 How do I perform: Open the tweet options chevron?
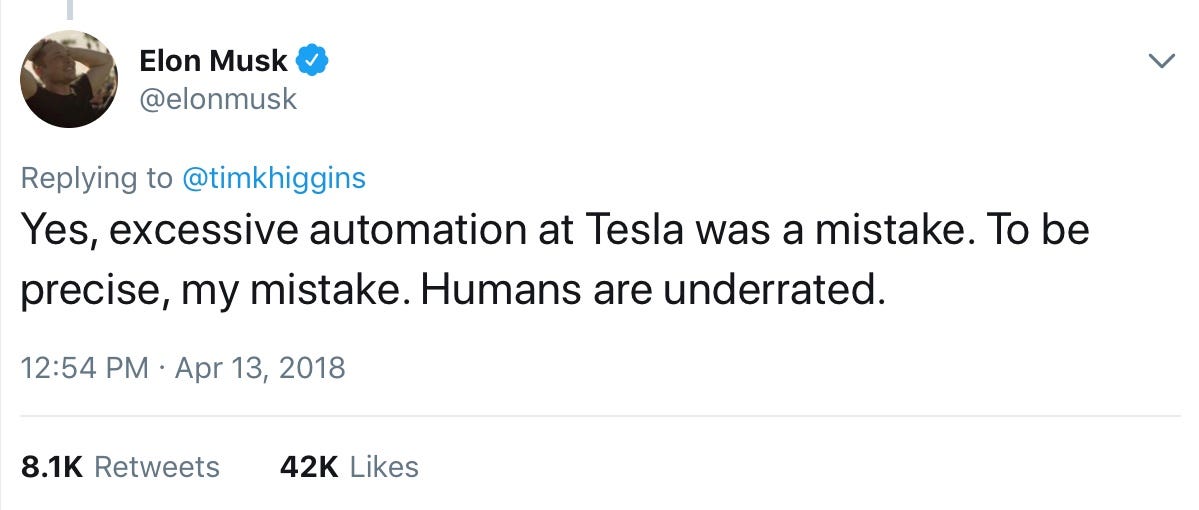[1162, 61]
